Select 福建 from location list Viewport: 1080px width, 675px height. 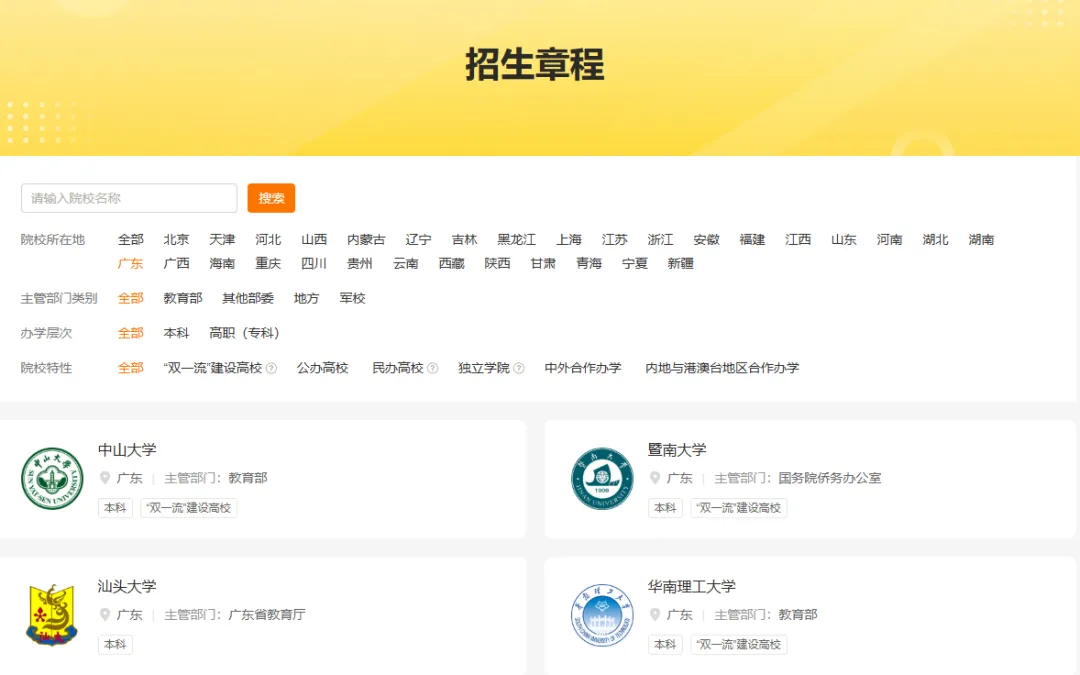(752, 240)
